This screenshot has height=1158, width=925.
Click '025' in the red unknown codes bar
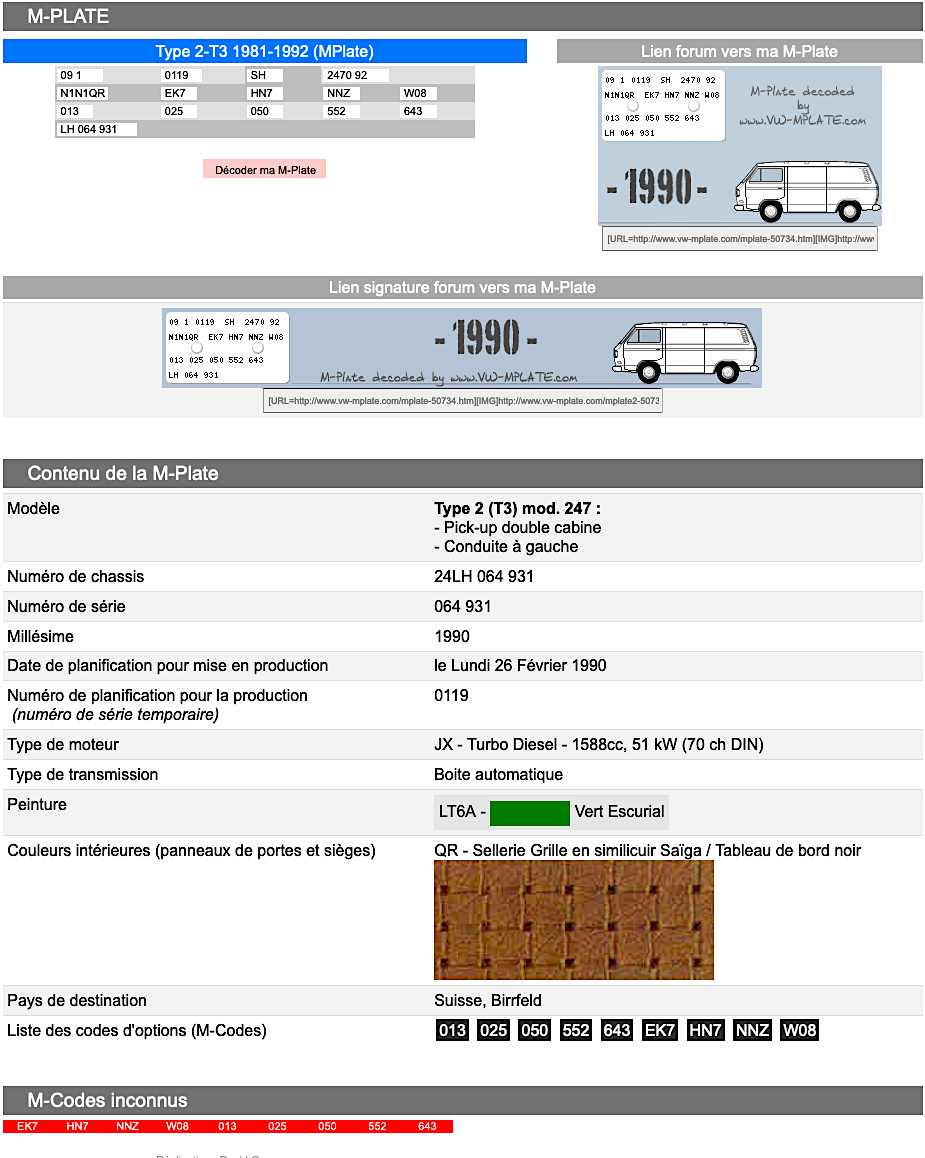(278, 1126)
